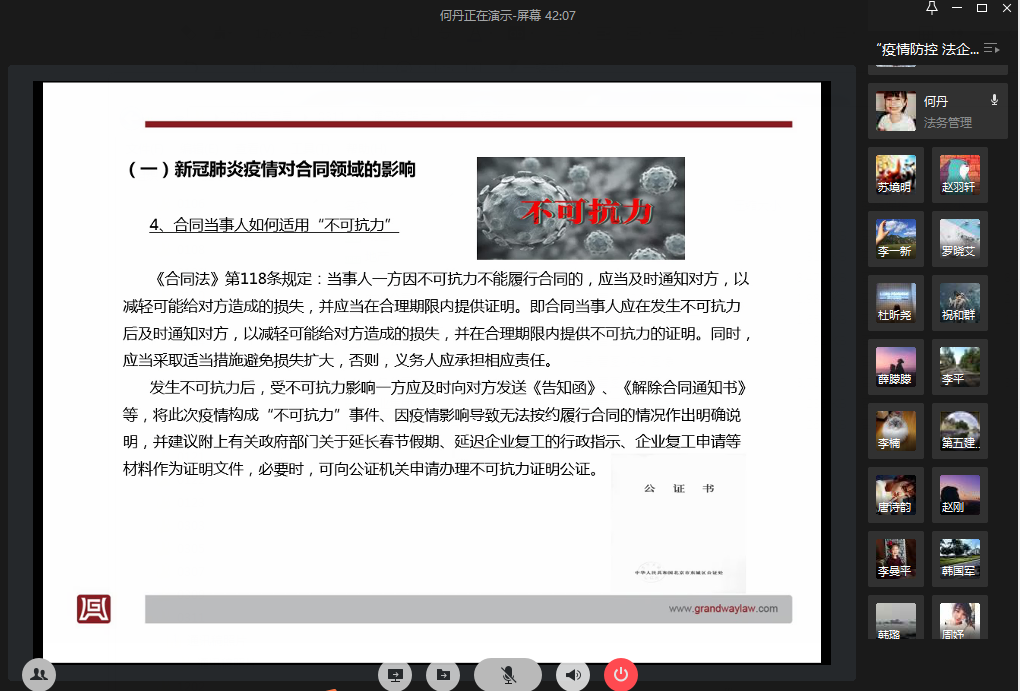Unmute your microphone
This screenshot has width=1020, height=691.
508,675
